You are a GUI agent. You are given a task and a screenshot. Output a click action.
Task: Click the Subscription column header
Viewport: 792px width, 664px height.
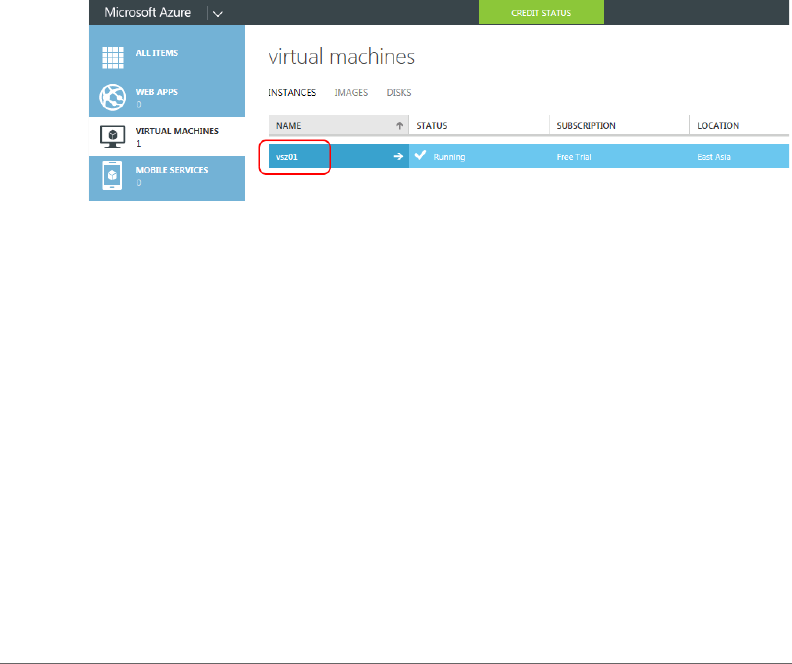[x=619, y=125]
